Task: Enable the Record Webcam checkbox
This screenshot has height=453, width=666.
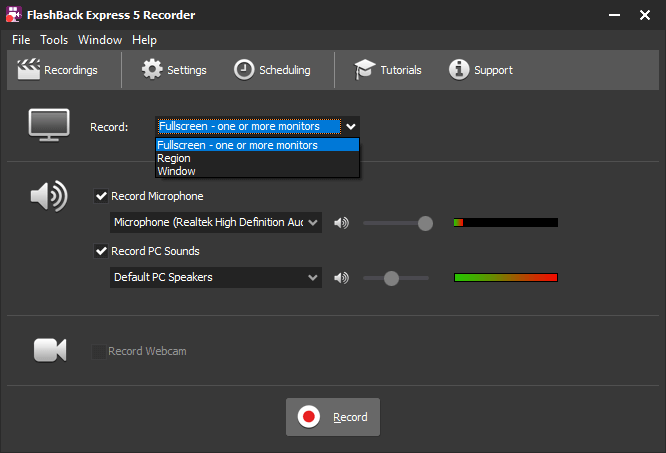Action: tap(98, 351)
